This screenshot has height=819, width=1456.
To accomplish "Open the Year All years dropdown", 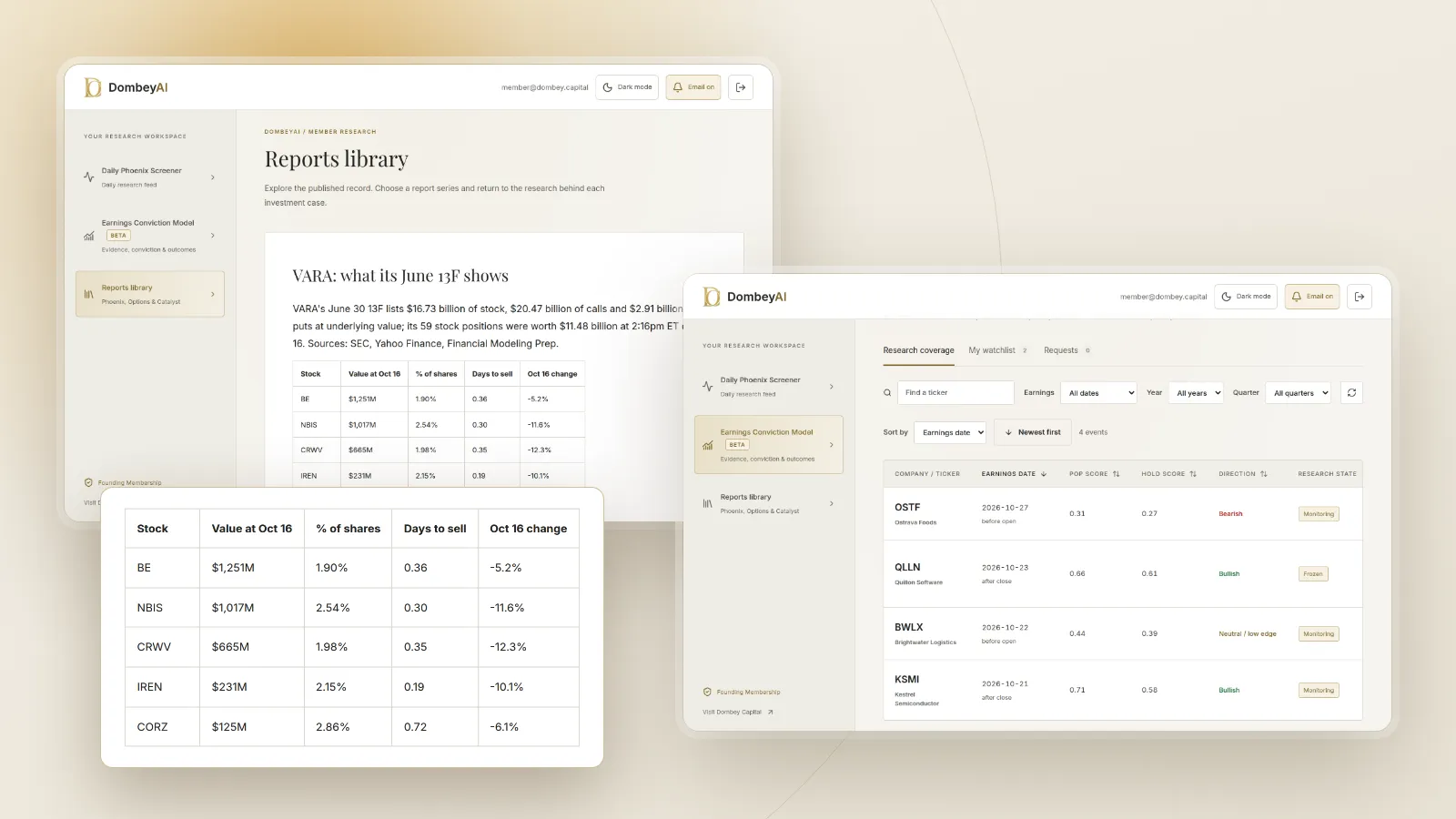I will point(1197,392).
